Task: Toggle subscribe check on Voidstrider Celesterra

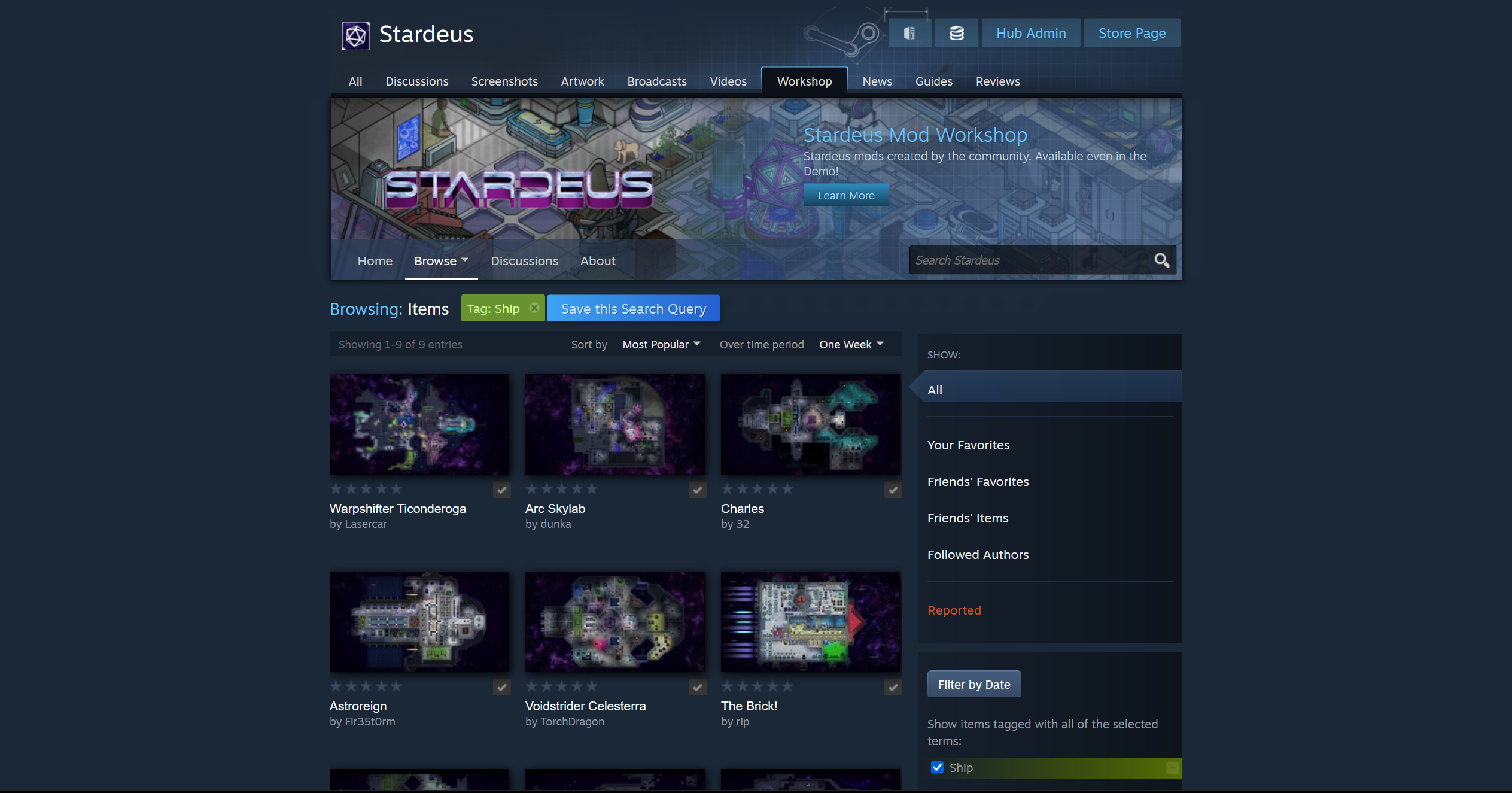Action: pyautogui.click(x=697, y=688)
